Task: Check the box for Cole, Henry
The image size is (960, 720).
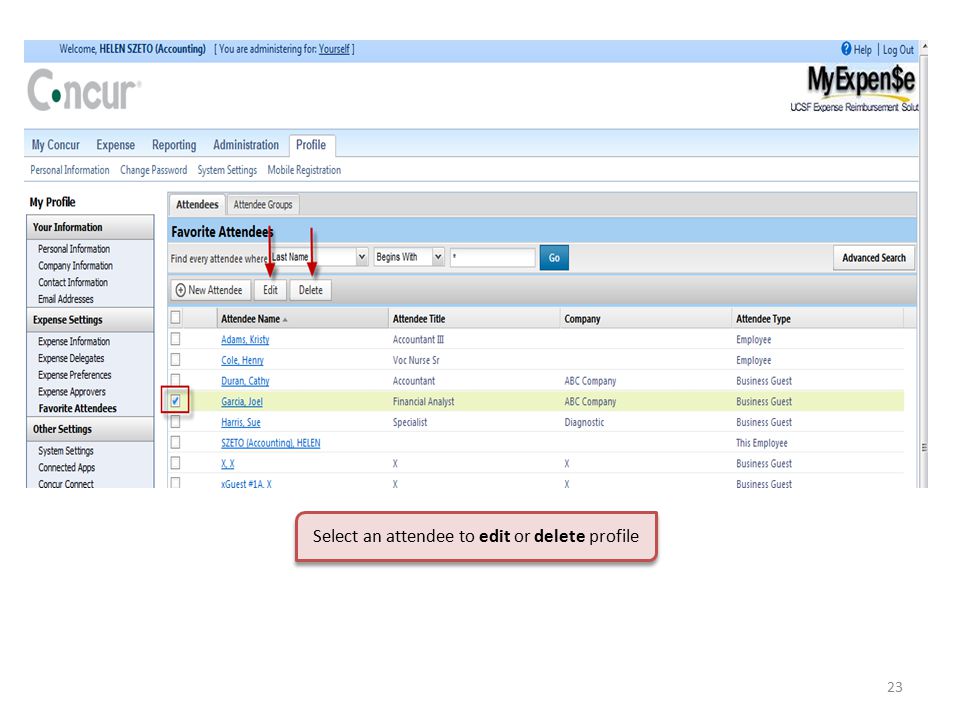Action: point(176,359)
